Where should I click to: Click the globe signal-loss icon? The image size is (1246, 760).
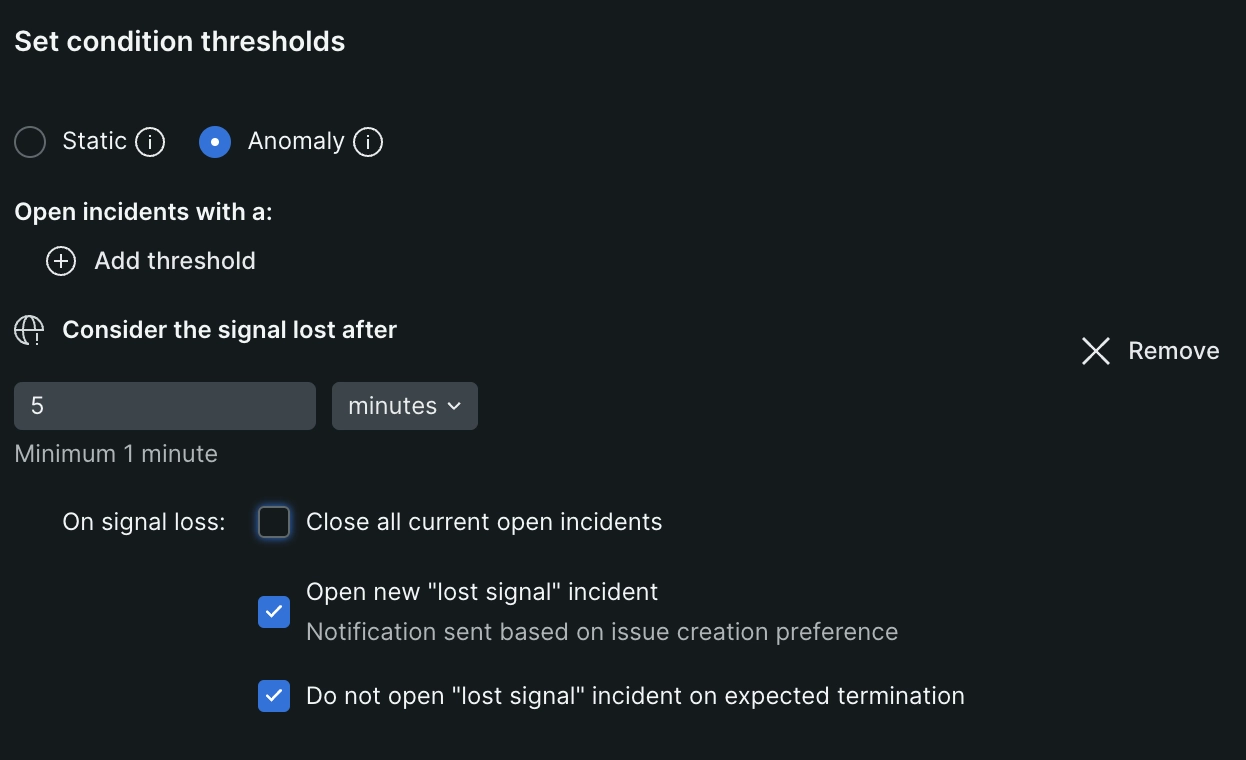pos(29,330)
